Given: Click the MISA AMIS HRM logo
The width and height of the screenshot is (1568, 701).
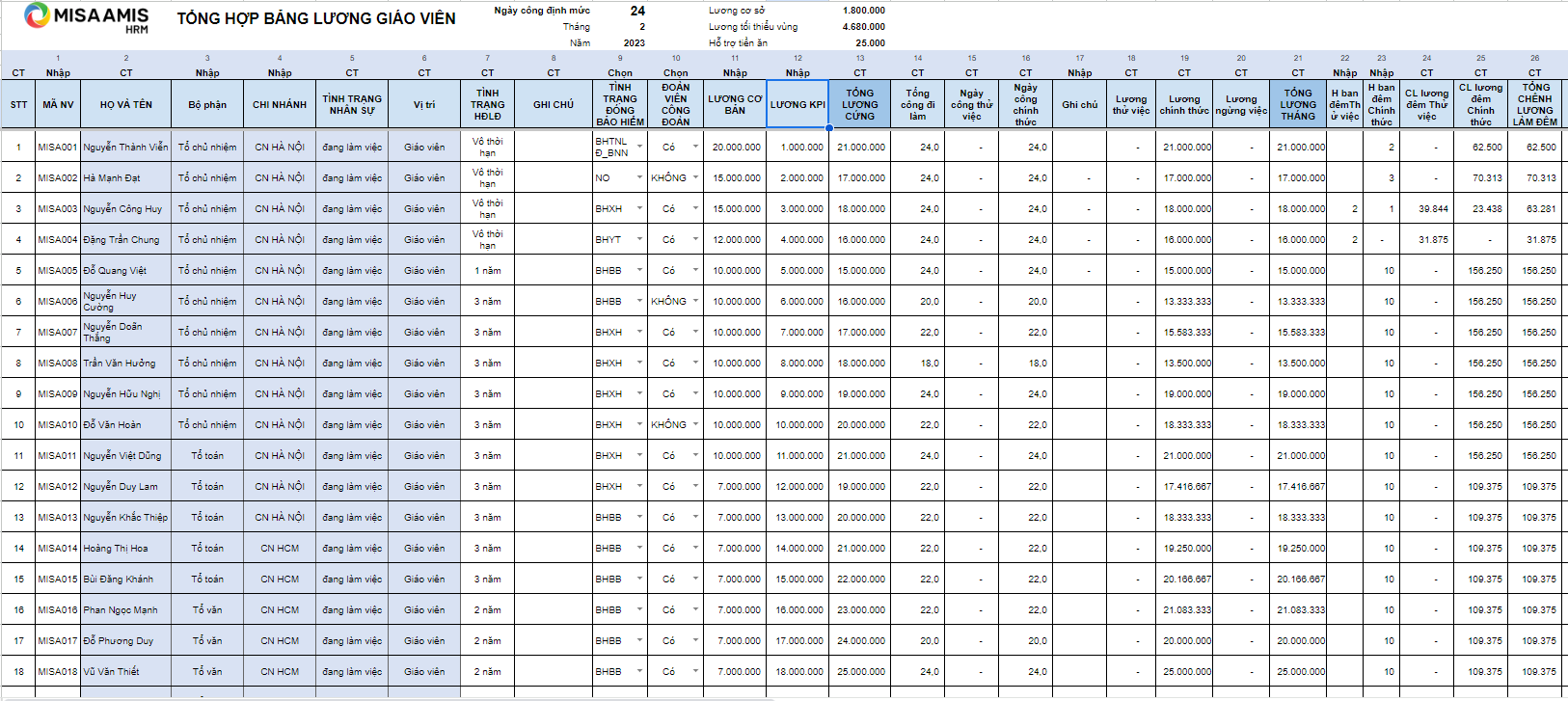Looking at the screenshot, I should [87, 17].
